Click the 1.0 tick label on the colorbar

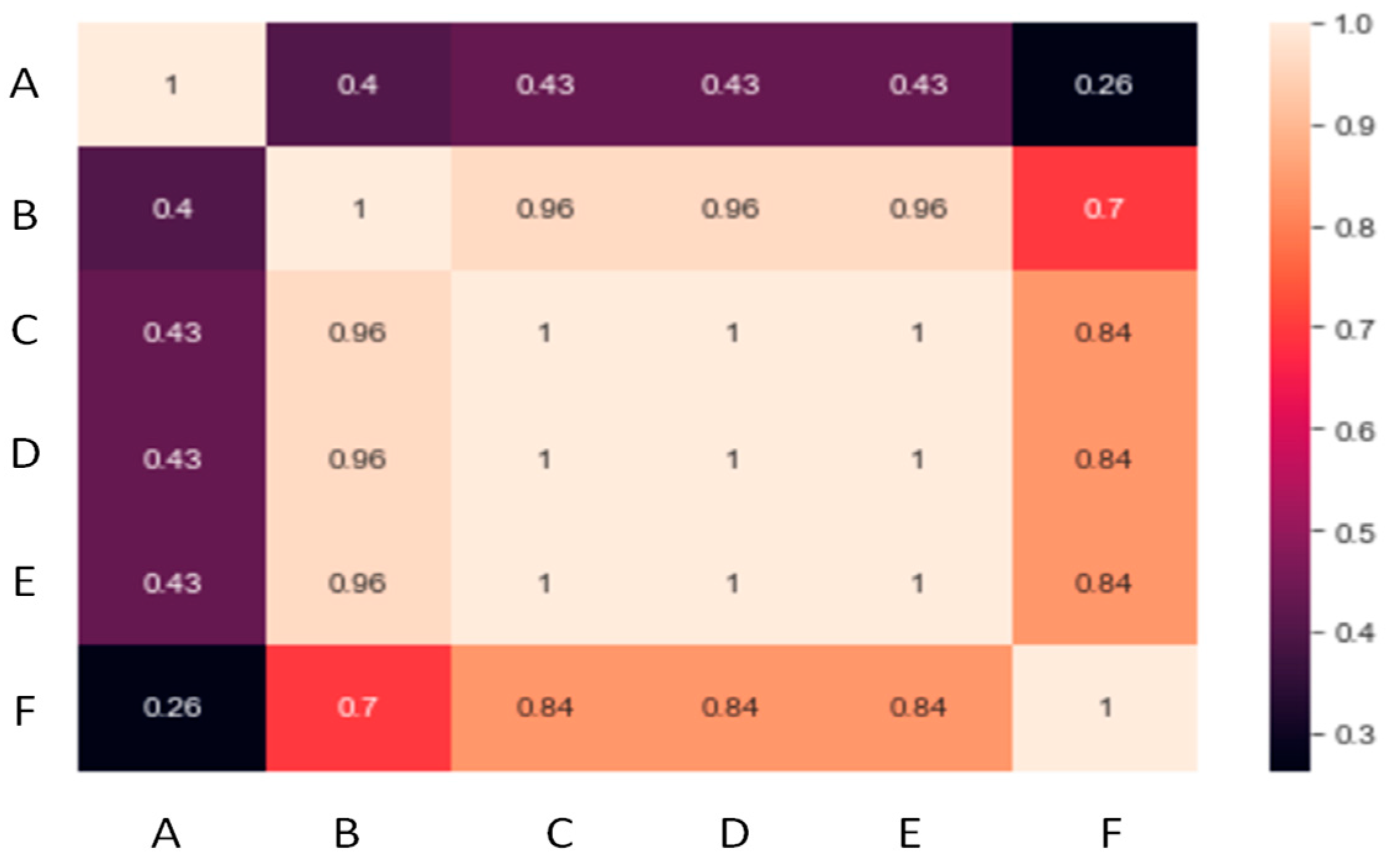(1353, 25)
